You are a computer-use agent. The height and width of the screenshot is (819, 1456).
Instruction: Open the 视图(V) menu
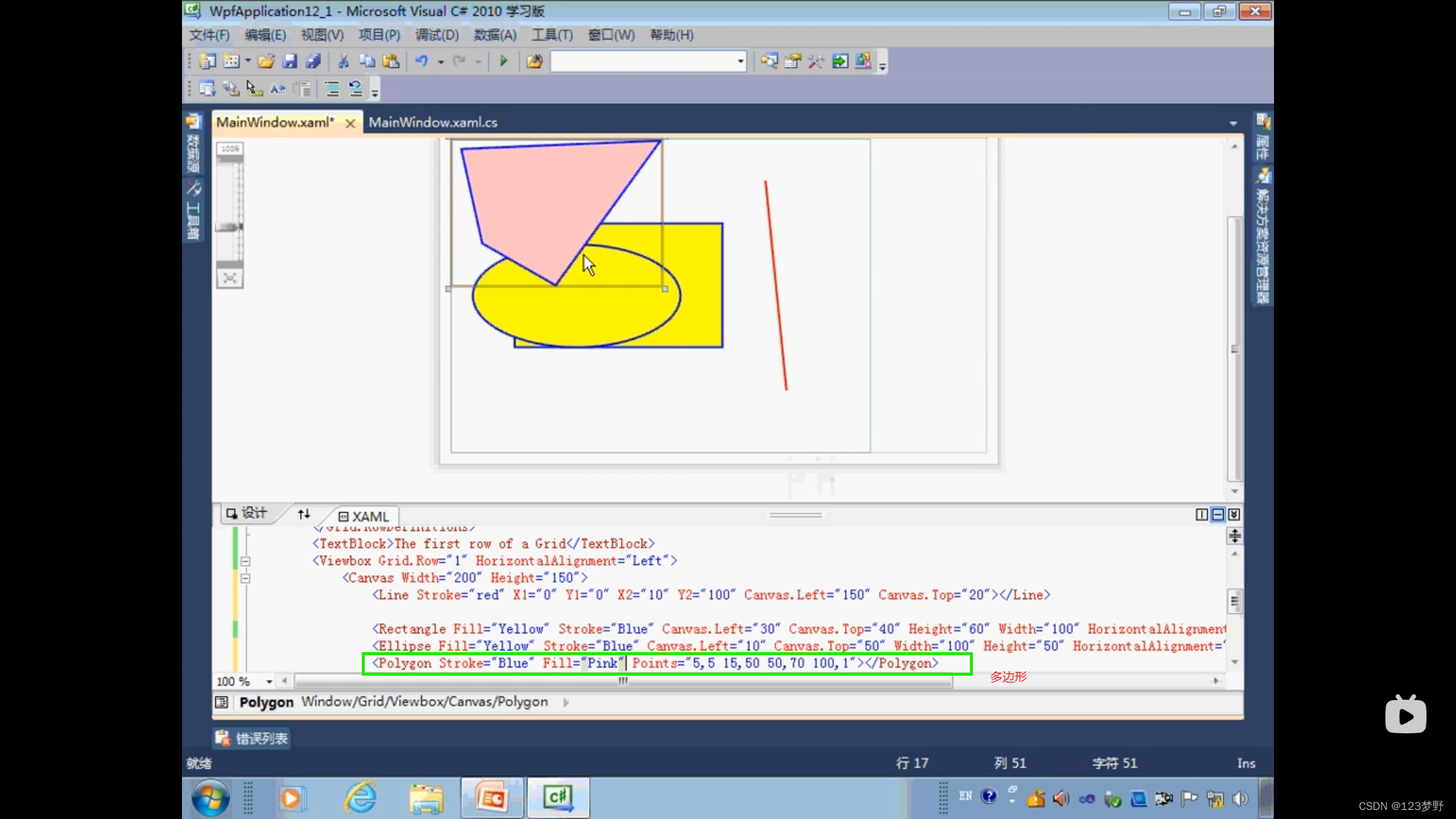(322, 35)
